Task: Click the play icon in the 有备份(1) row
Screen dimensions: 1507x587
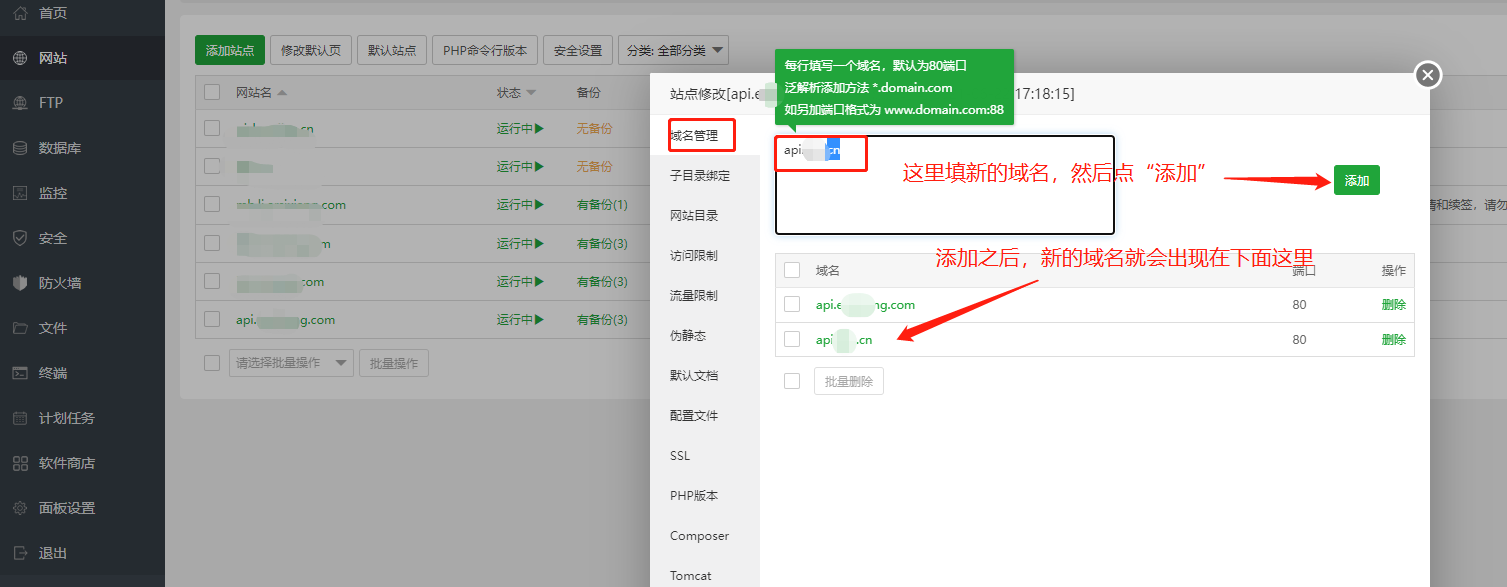Action: click(x=539, y=205)
